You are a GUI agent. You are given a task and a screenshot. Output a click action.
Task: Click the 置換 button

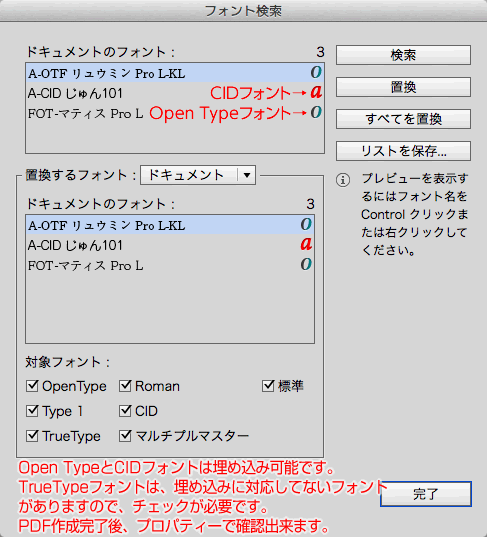point(403,87)
